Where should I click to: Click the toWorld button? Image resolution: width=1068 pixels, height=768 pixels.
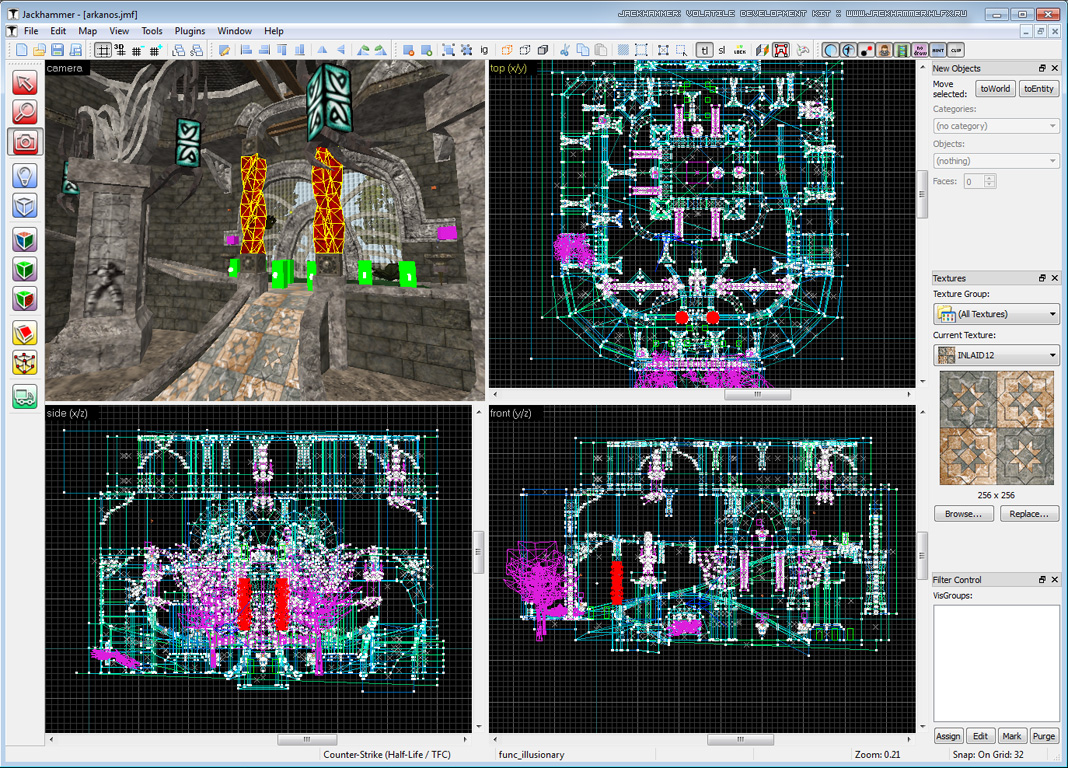(995, 89)
